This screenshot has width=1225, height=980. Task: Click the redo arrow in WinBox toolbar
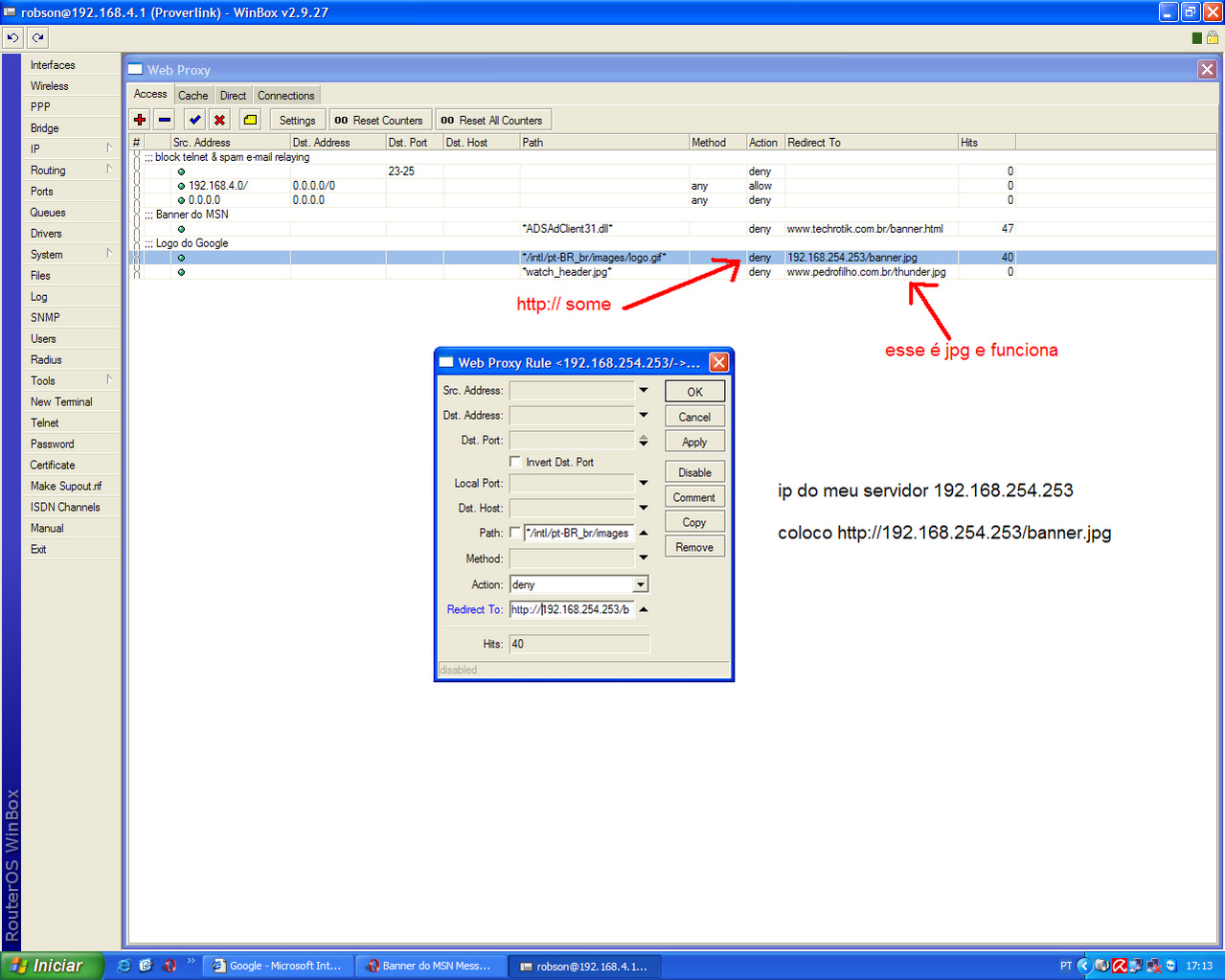(37, 37)
